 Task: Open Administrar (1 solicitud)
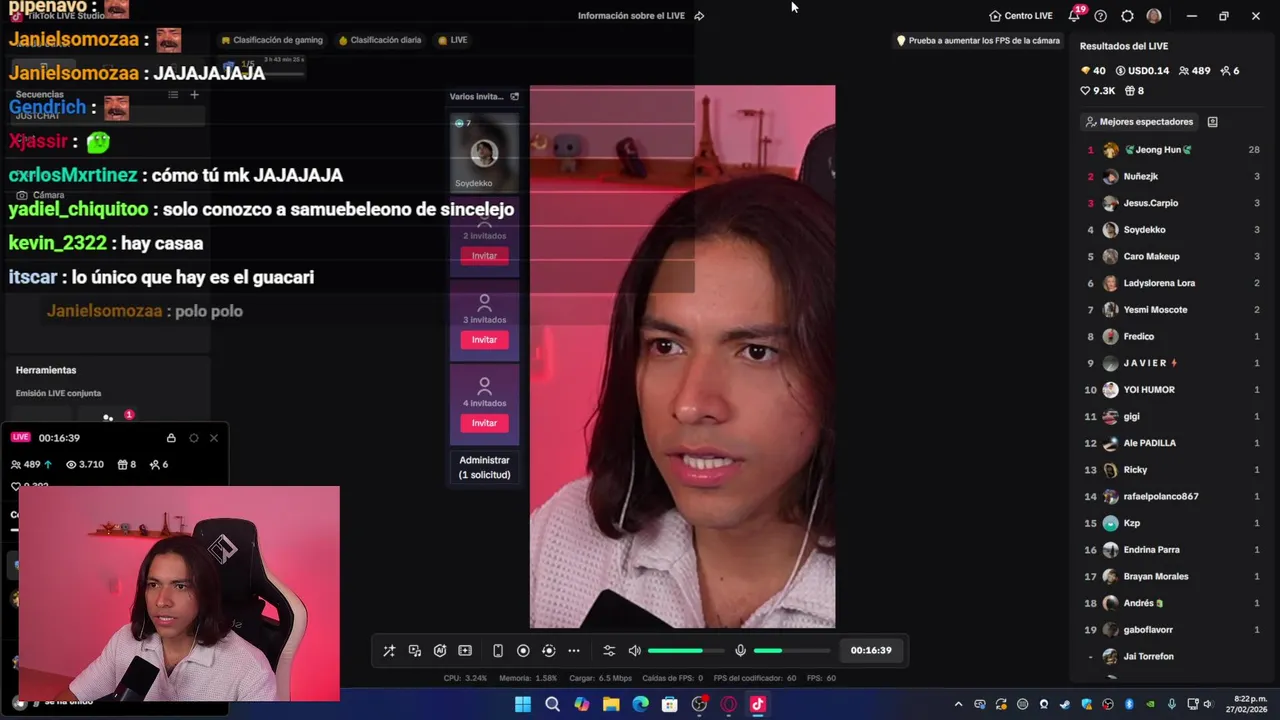(x=484, y=467)
